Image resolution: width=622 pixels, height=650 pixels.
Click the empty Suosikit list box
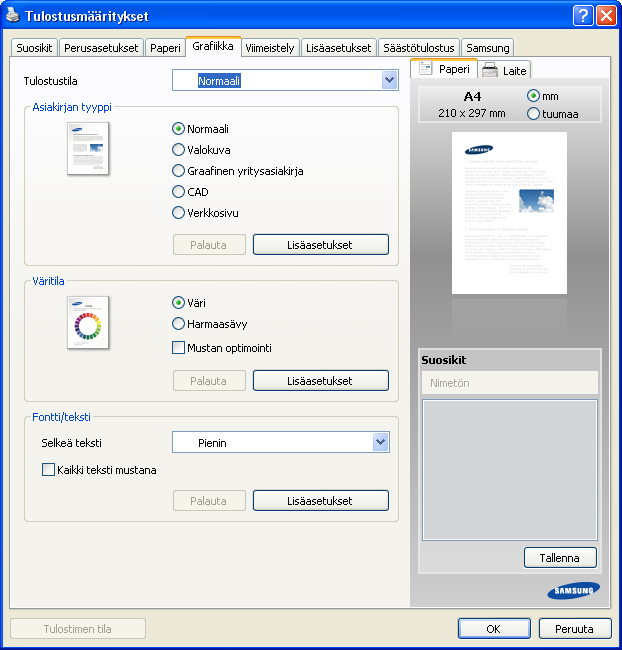(510, 470)
